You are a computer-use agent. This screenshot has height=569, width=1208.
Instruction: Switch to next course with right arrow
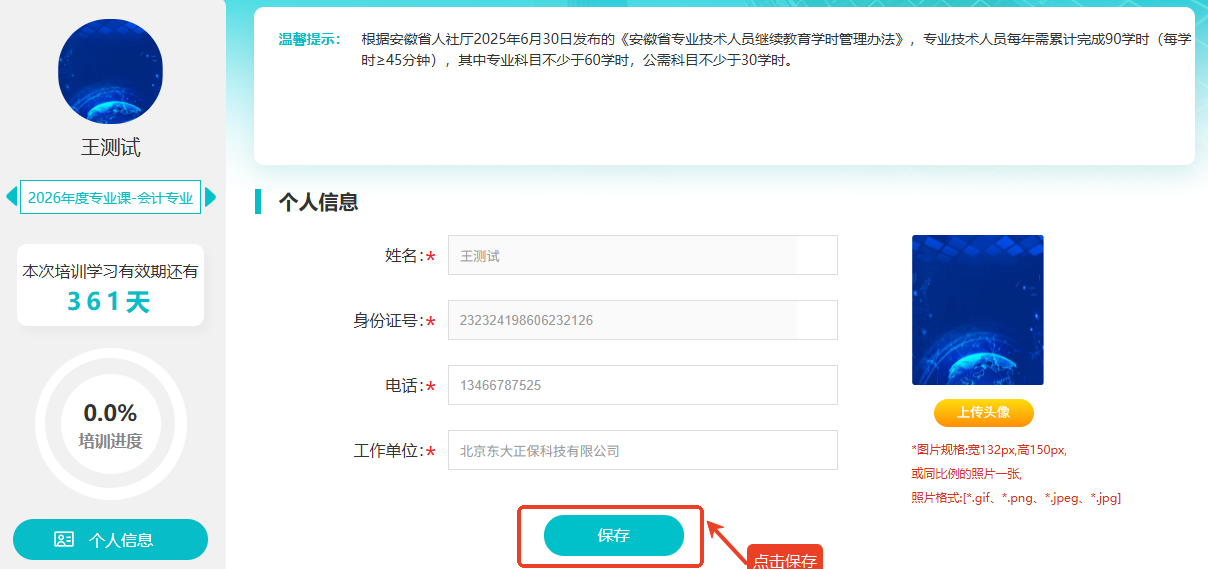[x=210, y=196]
